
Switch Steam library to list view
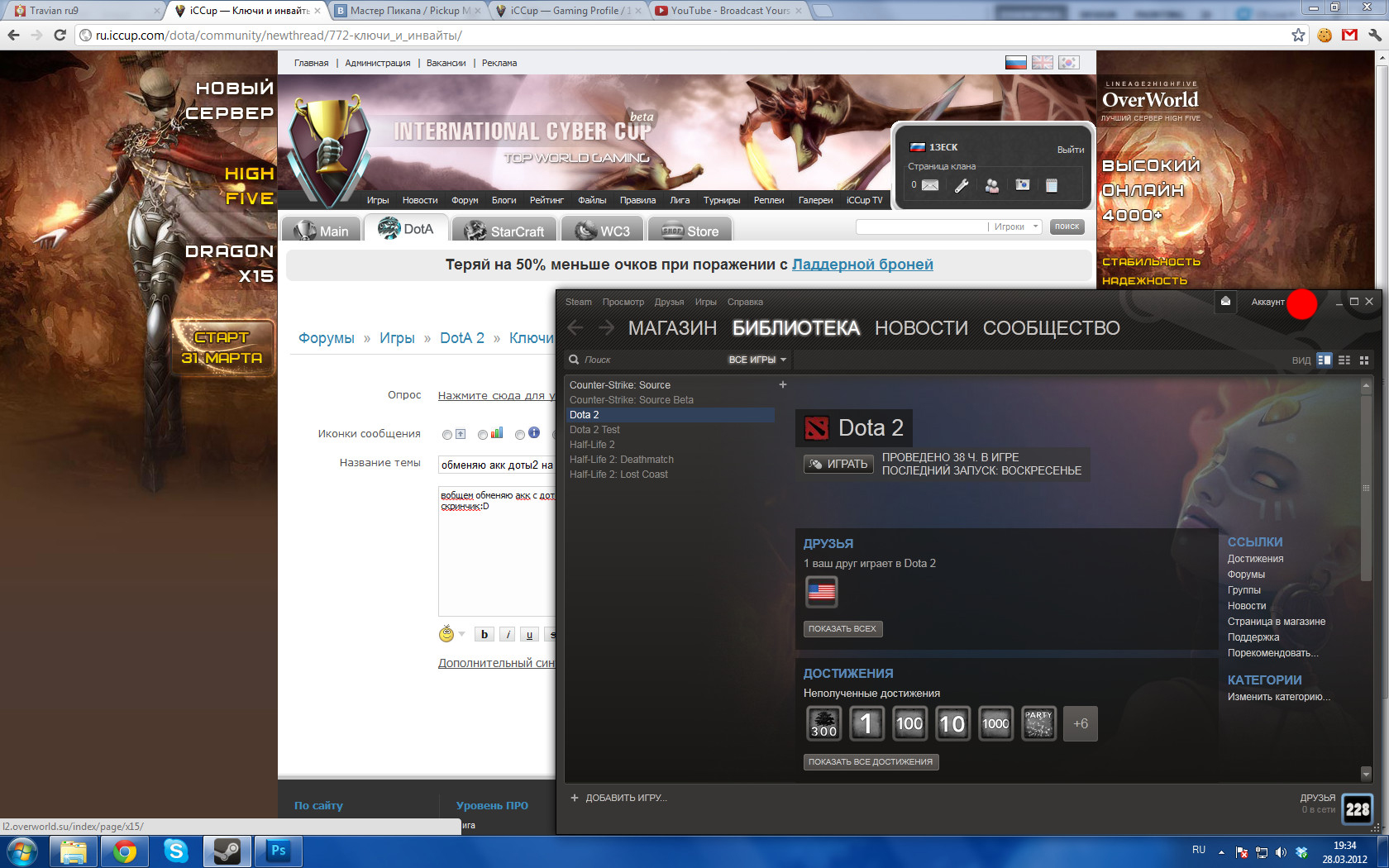click(1344, 360)
